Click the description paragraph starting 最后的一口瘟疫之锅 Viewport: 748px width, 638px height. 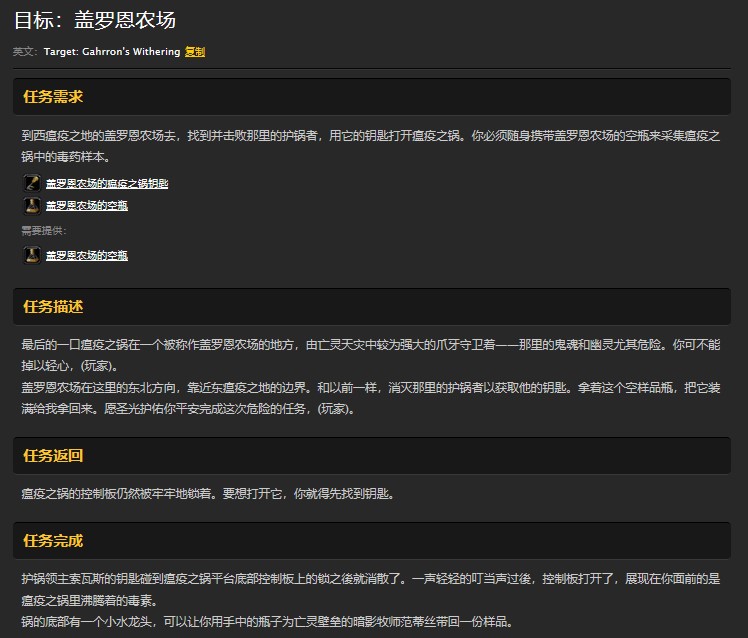tap(370, 355)
